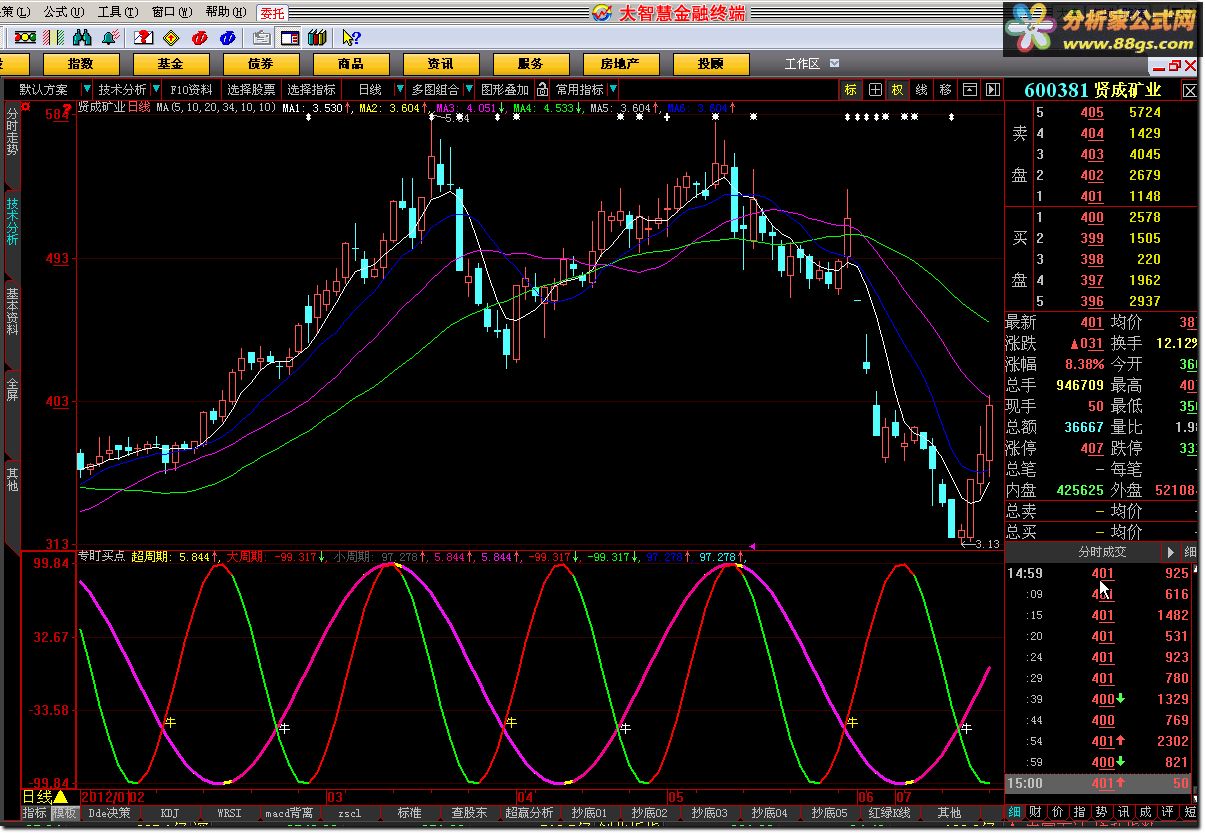Screen dimensions: 1205x833
Task: Click the 标 chart toolbar icon
Action: point(851,89)
